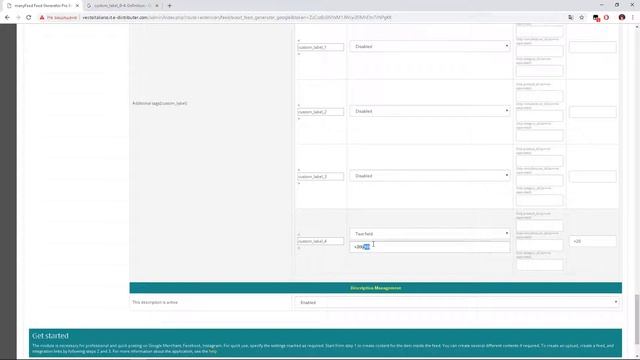Click the rightmost field in custom_label_1 row
Viewport: 640px width, 360px height.
tap(593, 47)
